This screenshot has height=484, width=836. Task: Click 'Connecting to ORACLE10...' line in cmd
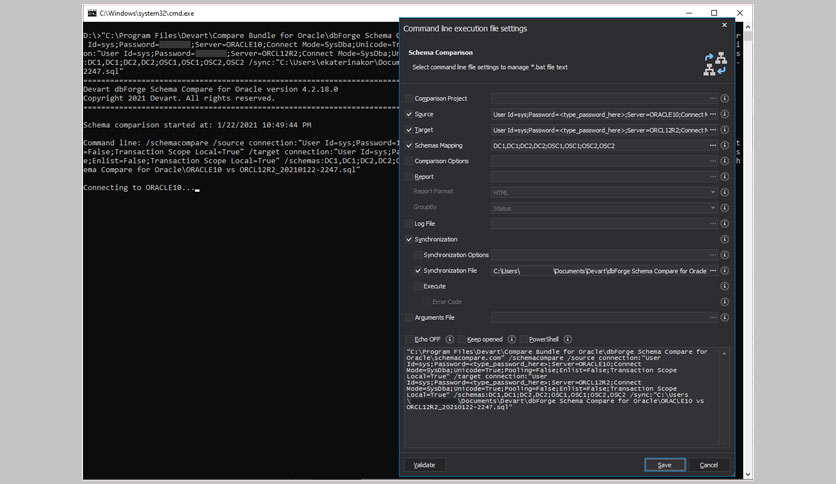point(139,188)
